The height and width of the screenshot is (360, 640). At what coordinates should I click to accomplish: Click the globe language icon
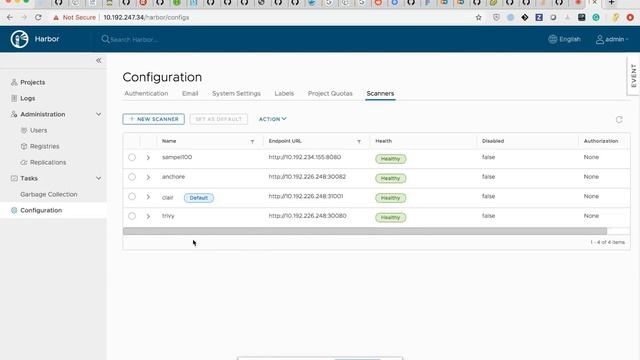click(553, 39)
